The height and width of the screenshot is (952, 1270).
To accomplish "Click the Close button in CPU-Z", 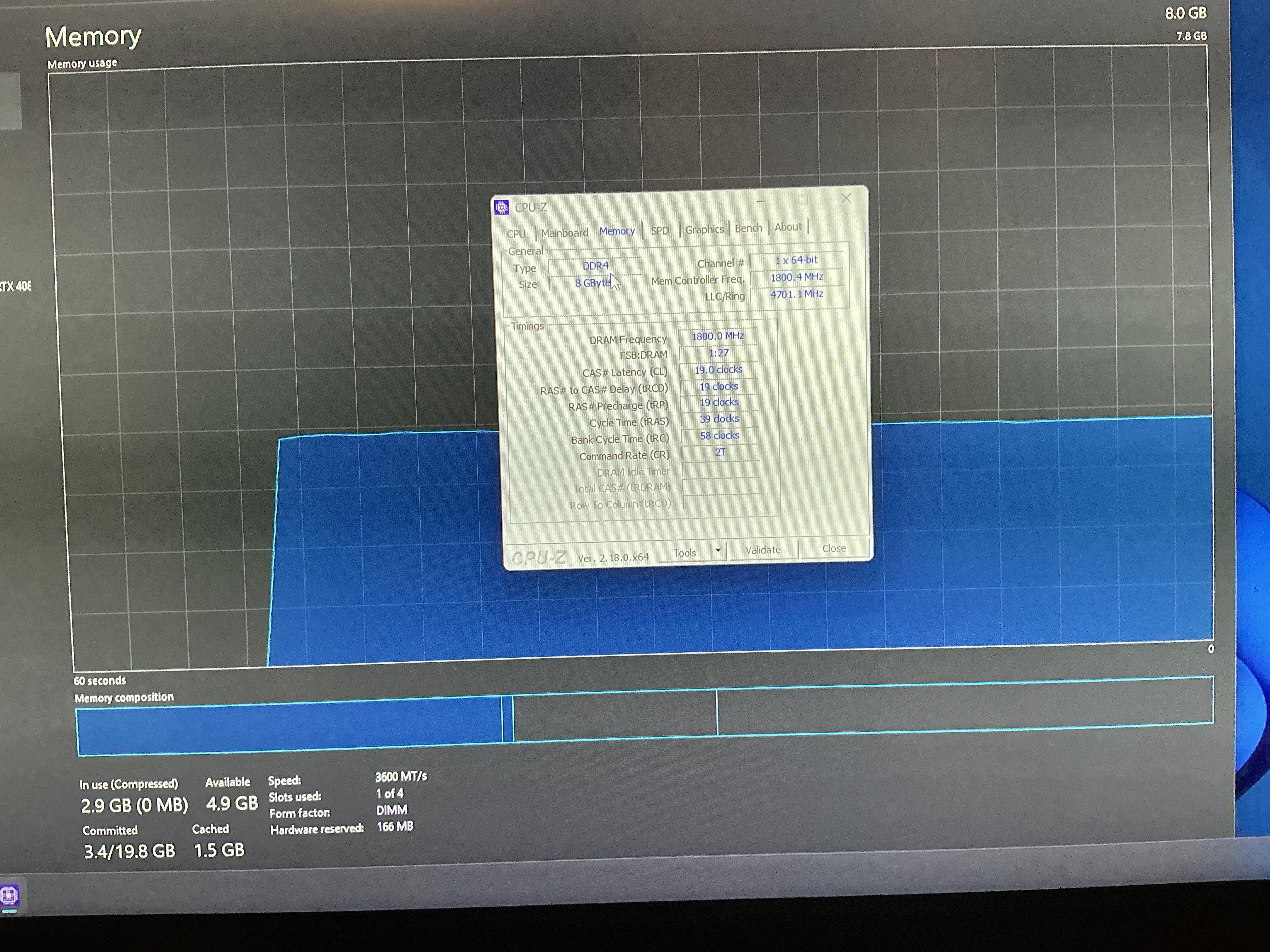I will pyautogui.click(x=834, y=548).
